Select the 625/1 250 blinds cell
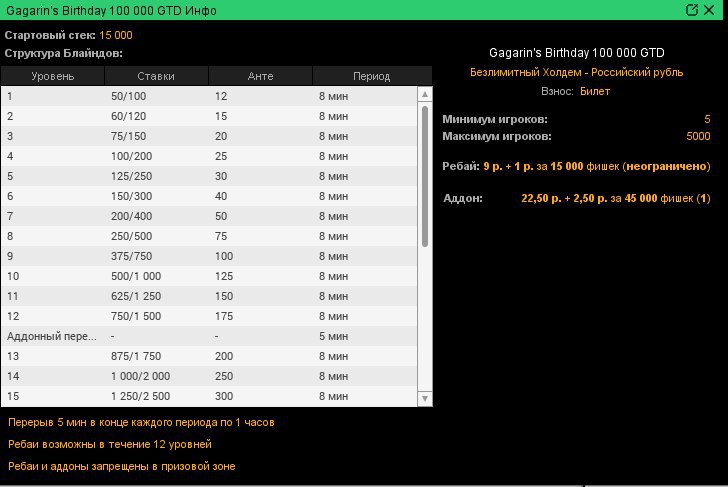Image resolution: width=728 pixels, height=487 pixels. pos(136,296)
